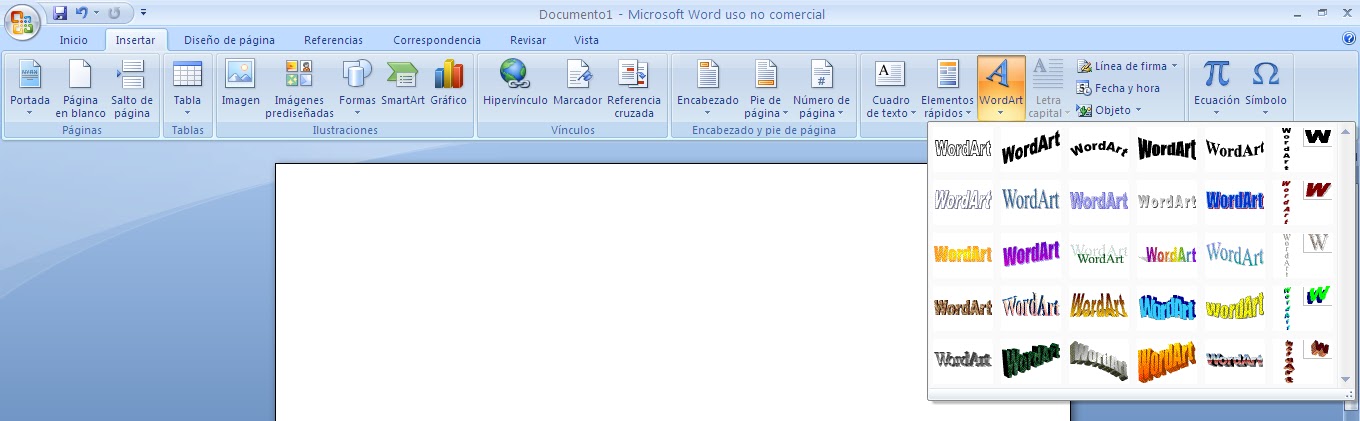The width and height of the screenshot is (1360, 421).
Task: Expand the Símbolo symbol menu
Action: coord(1266,88)
